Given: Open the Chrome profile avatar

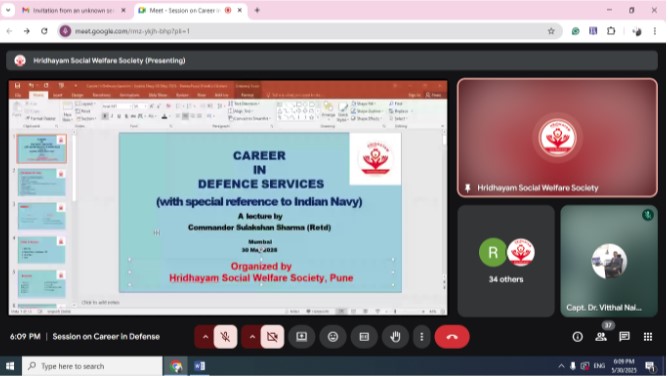Looking at the screenshot, I should pos(637,31).
